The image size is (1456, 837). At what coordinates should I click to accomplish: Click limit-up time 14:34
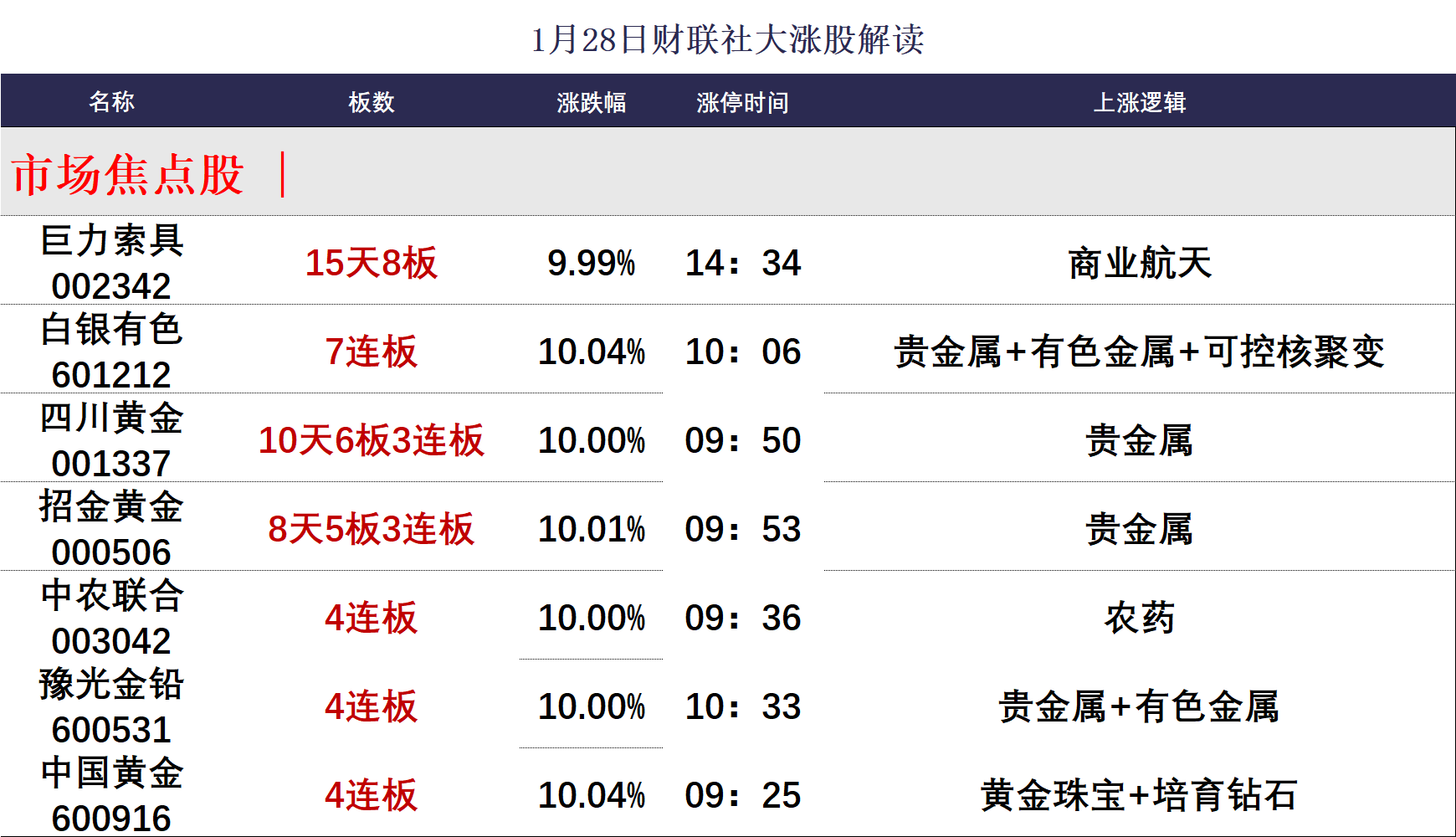click(x=742, y=263)
